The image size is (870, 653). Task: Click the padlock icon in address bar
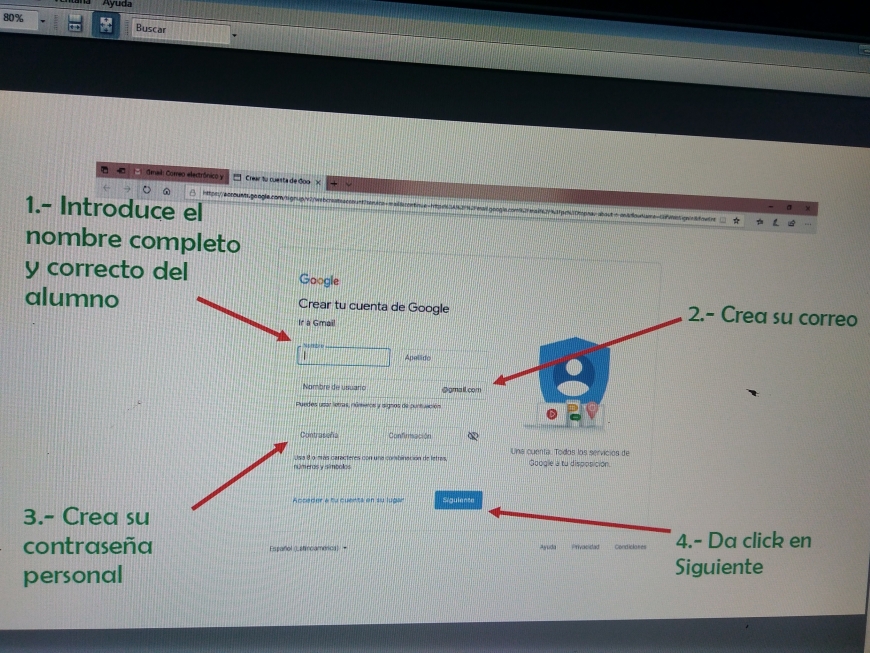pos(192,193)
